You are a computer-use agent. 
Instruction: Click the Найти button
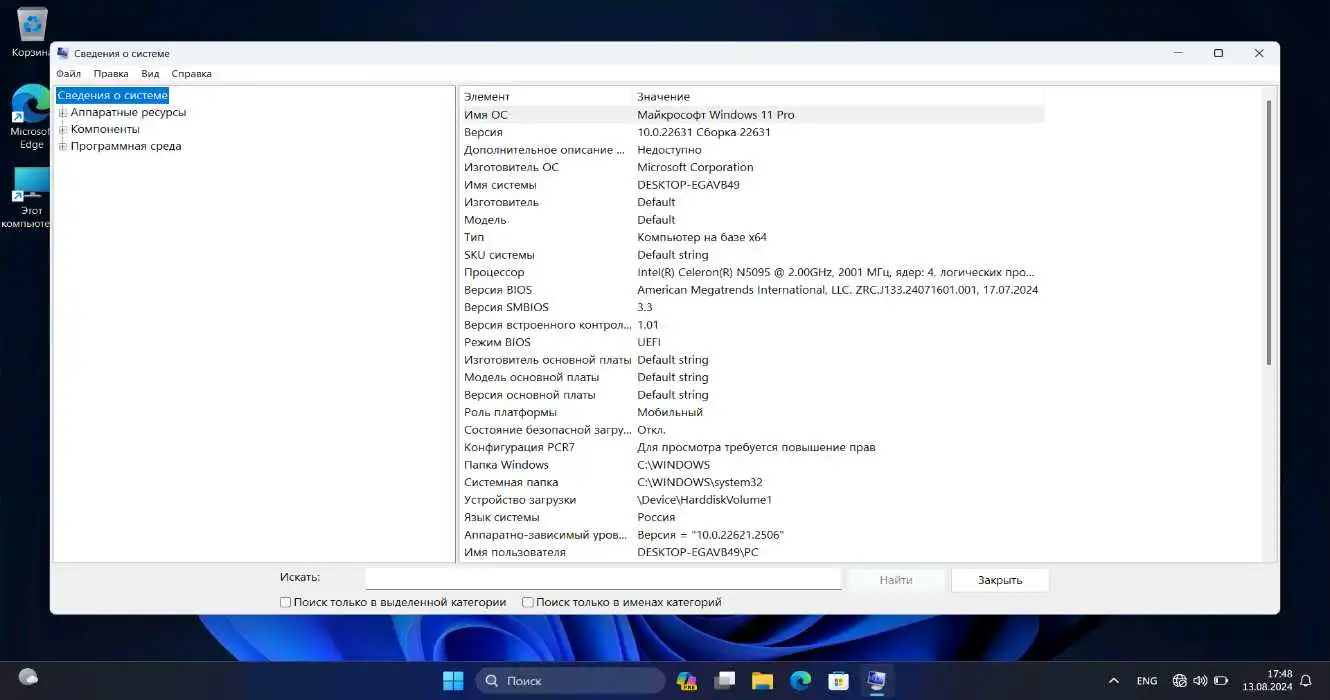click(896, 580)
